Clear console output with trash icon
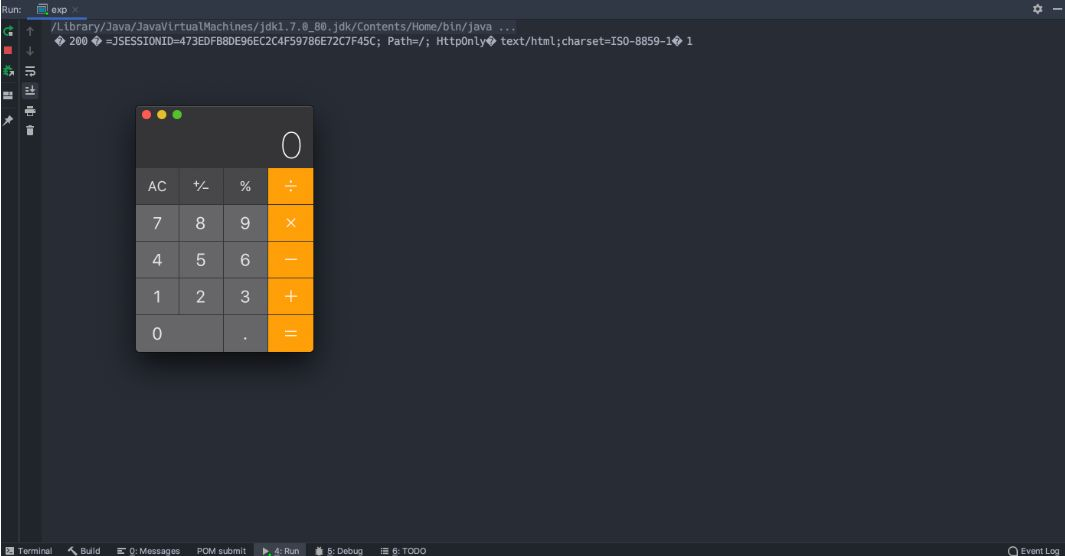 pyautogui.click(x=30, y=130)
